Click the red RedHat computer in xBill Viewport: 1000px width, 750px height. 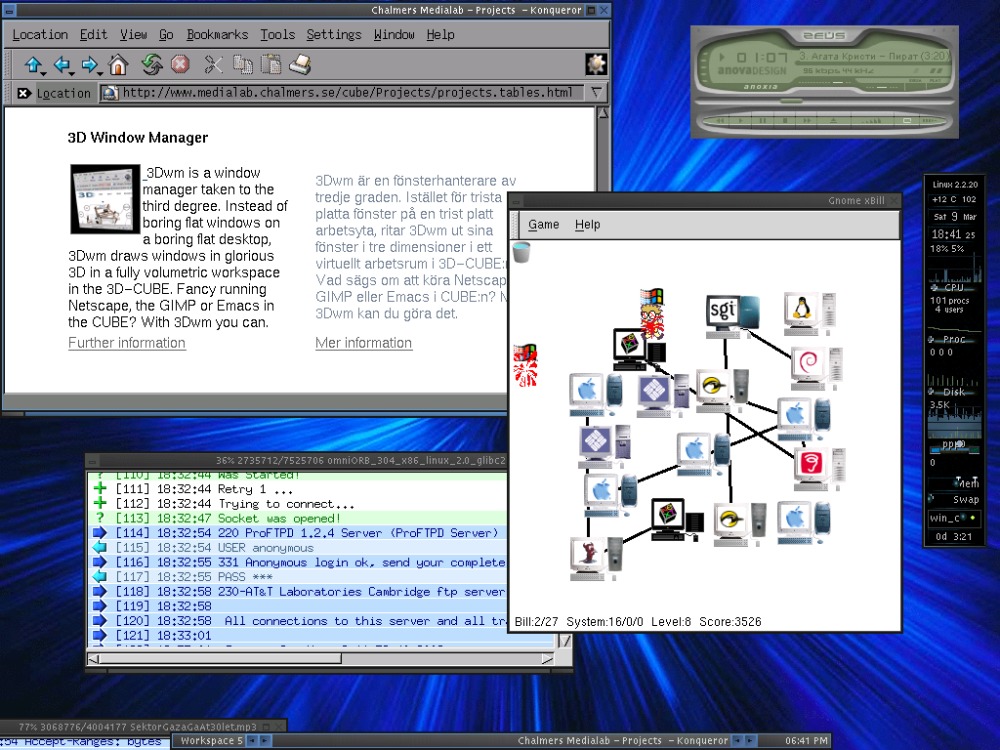[820, 469]
